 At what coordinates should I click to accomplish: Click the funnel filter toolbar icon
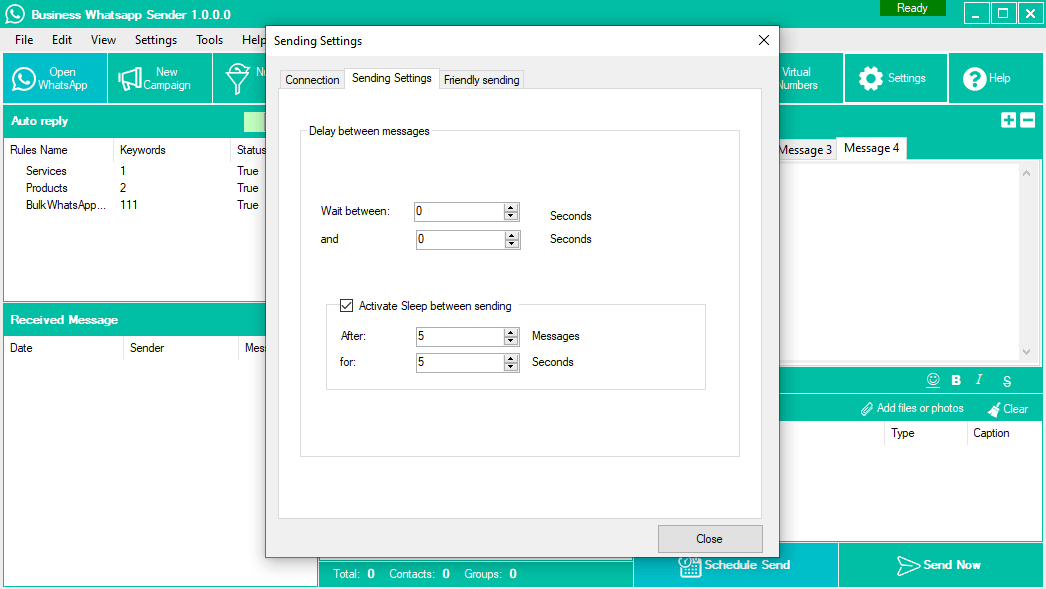coord(238,79)
